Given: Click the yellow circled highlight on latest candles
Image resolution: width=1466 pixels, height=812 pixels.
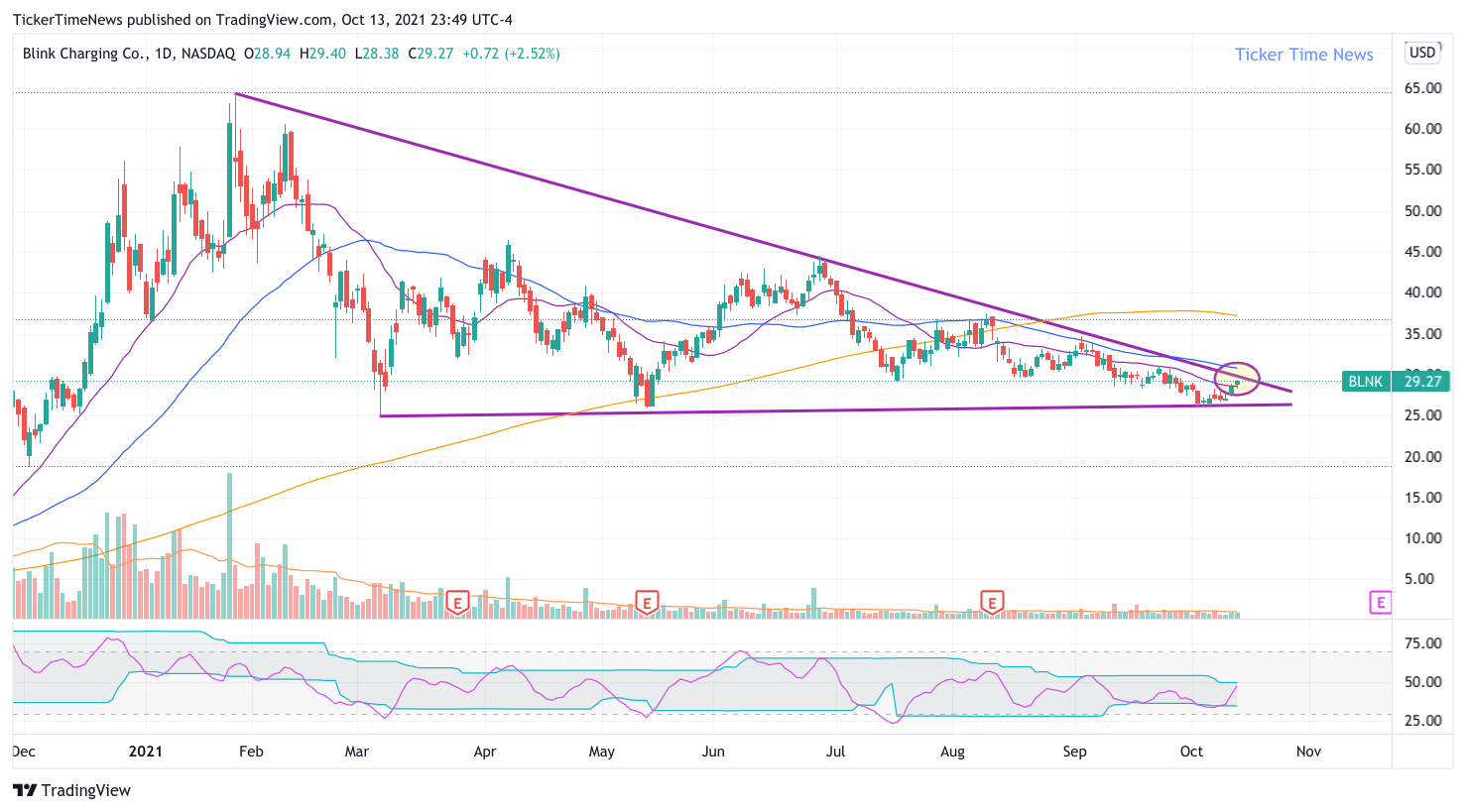Looking at the screenshot, I should pyautogui.click(x=1237, y=379).
